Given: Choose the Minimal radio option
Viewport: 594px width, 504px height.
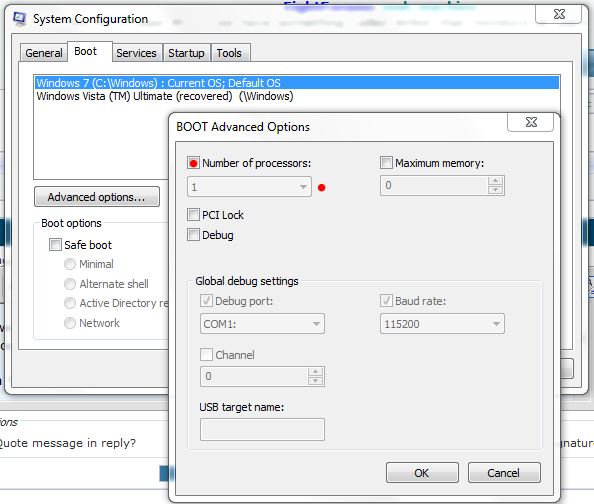Looking at the screenshot, I should [x=70, y=264].
